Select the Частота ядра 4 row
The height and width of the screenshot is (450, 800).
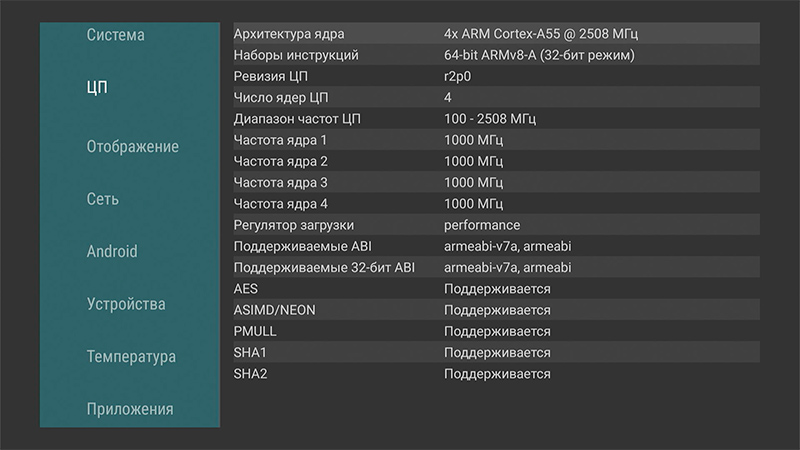click(x=495, y=204)
